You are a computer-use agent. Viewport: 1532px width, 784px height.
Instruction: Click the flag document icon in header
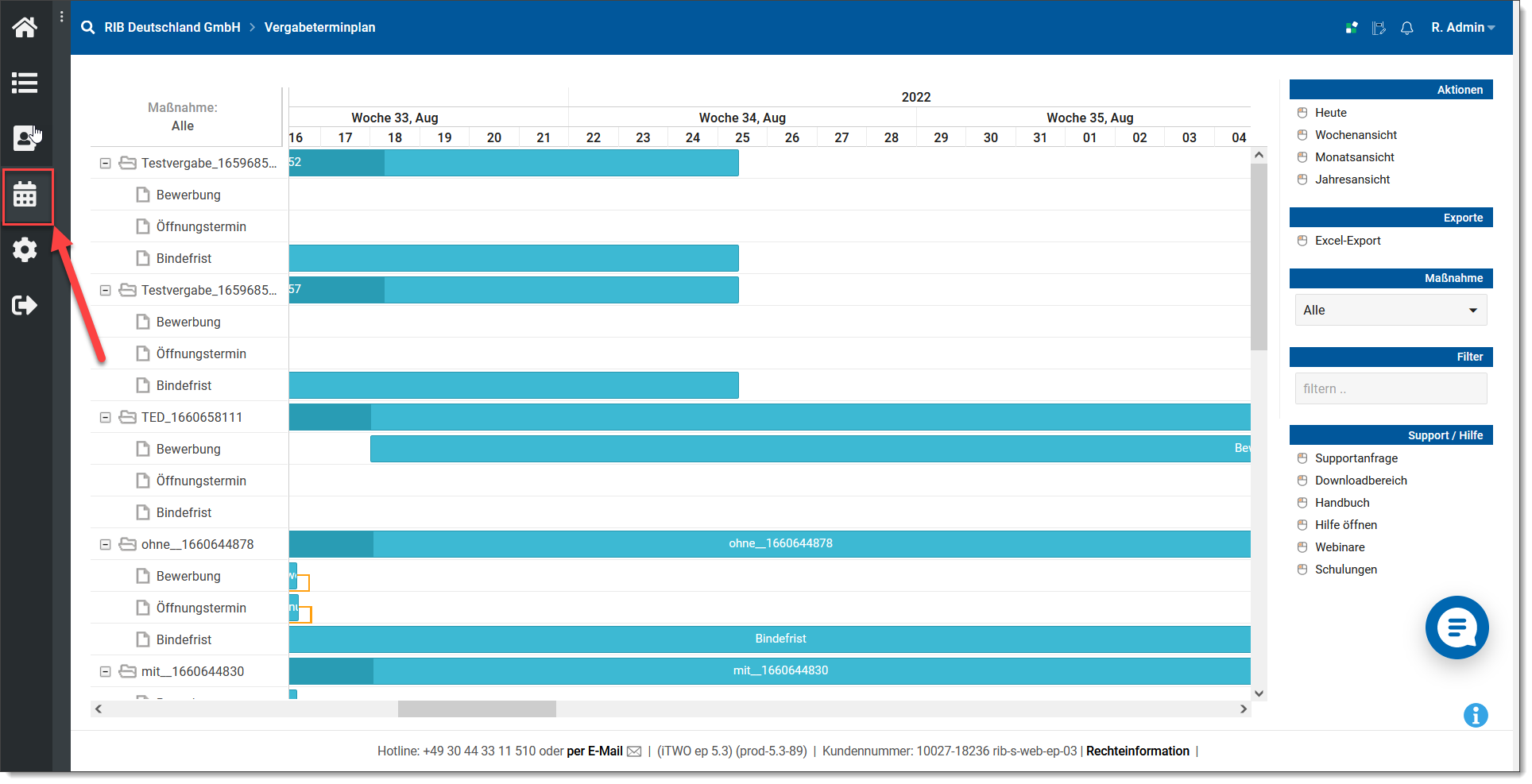point(1379,28)
